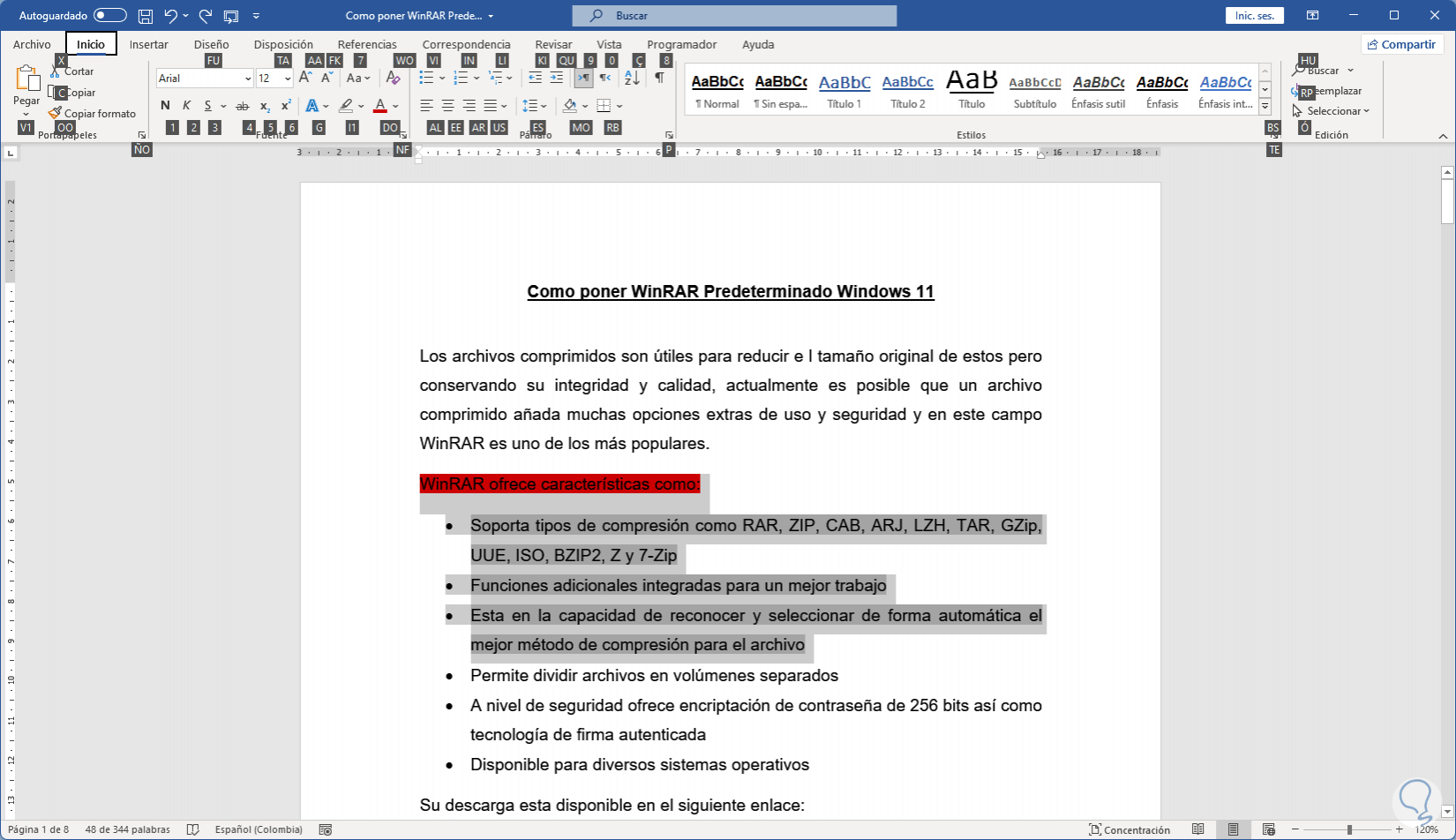
Task: Click the Español (Colombia) language indicator
Action: click(x=259, y=829)
